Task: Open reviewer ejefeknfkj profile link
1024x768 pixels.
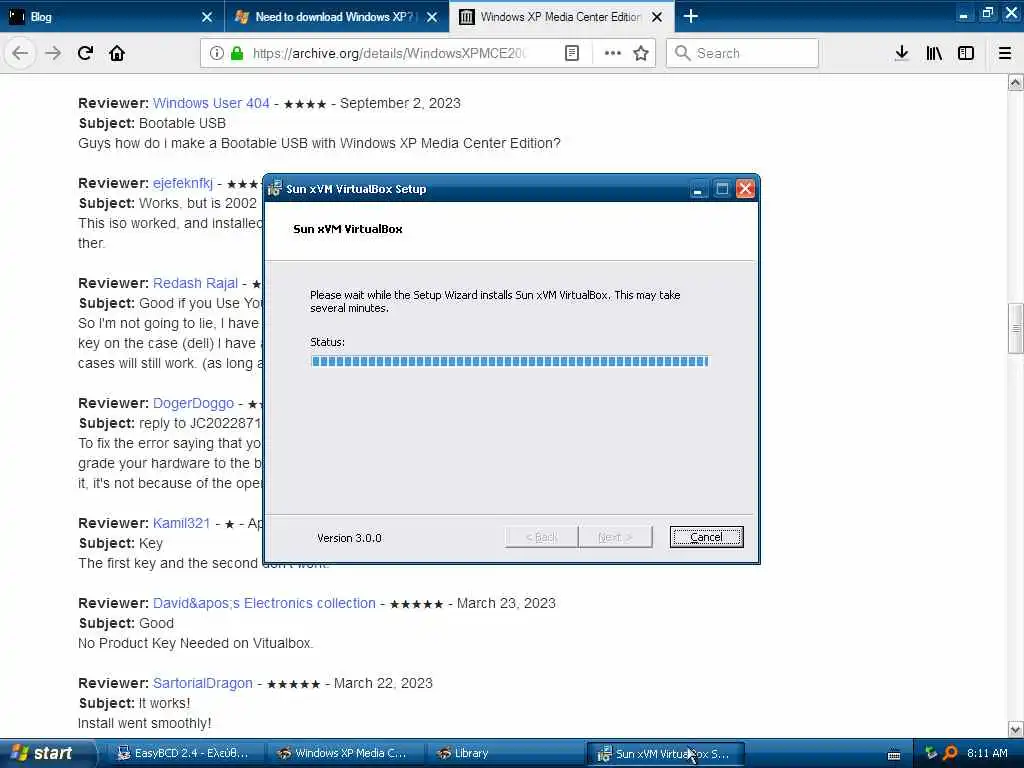Action: click(x=183, y=183)
